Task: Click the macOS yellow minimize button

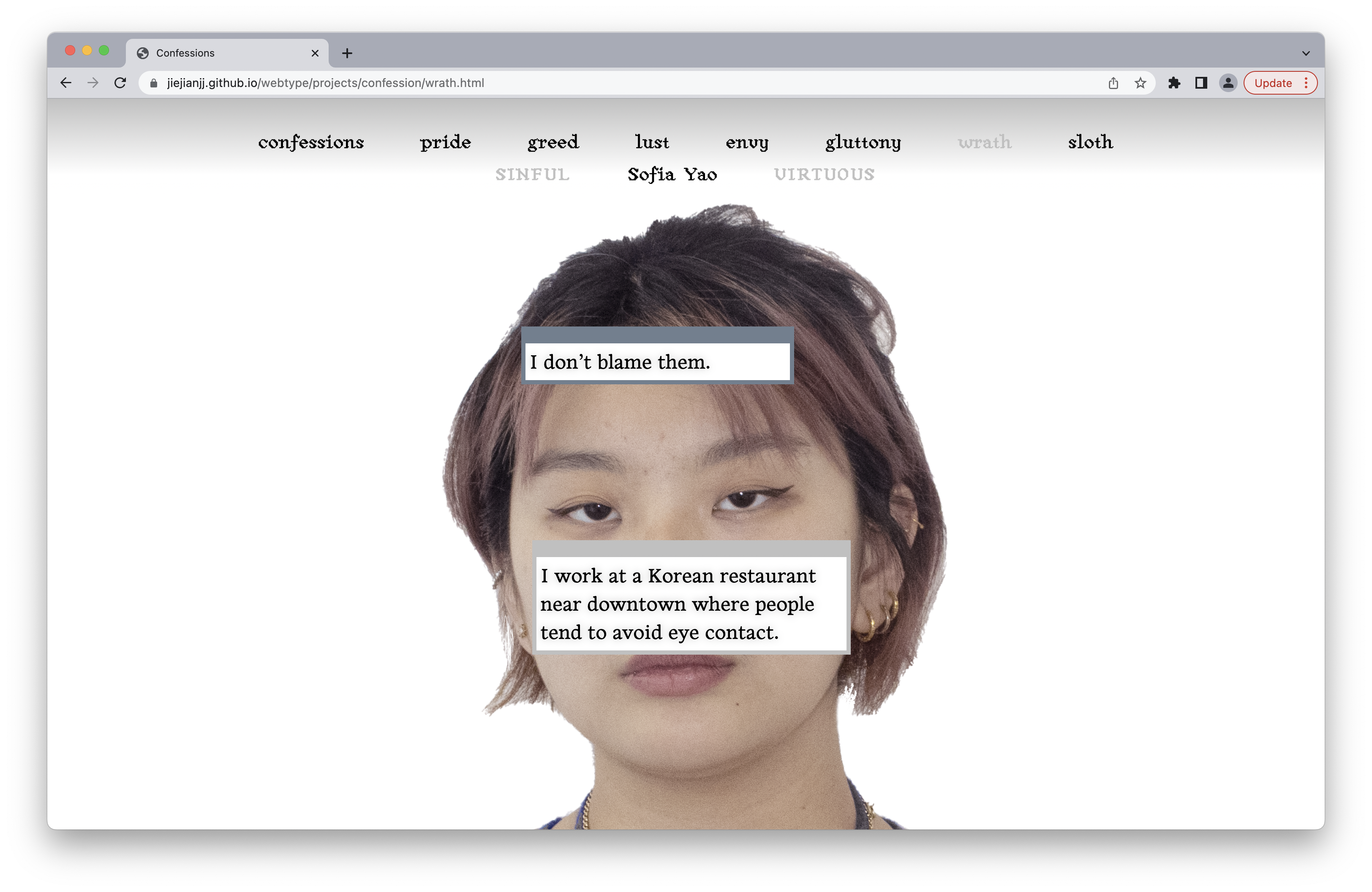Action: 87,51
